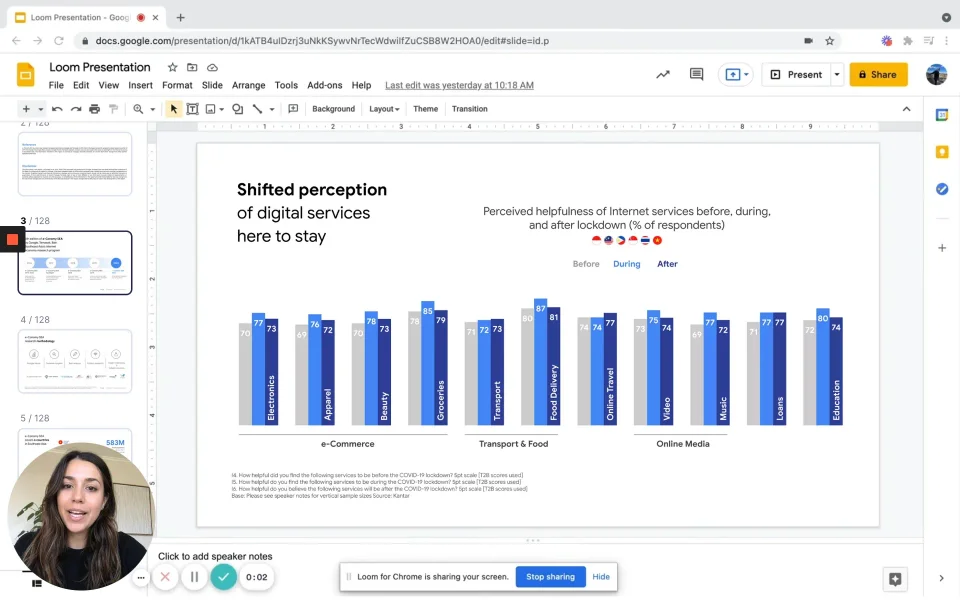Cancel recording with the red X
The width and height of the screenshot is (960, 600).
pos(165,577)
